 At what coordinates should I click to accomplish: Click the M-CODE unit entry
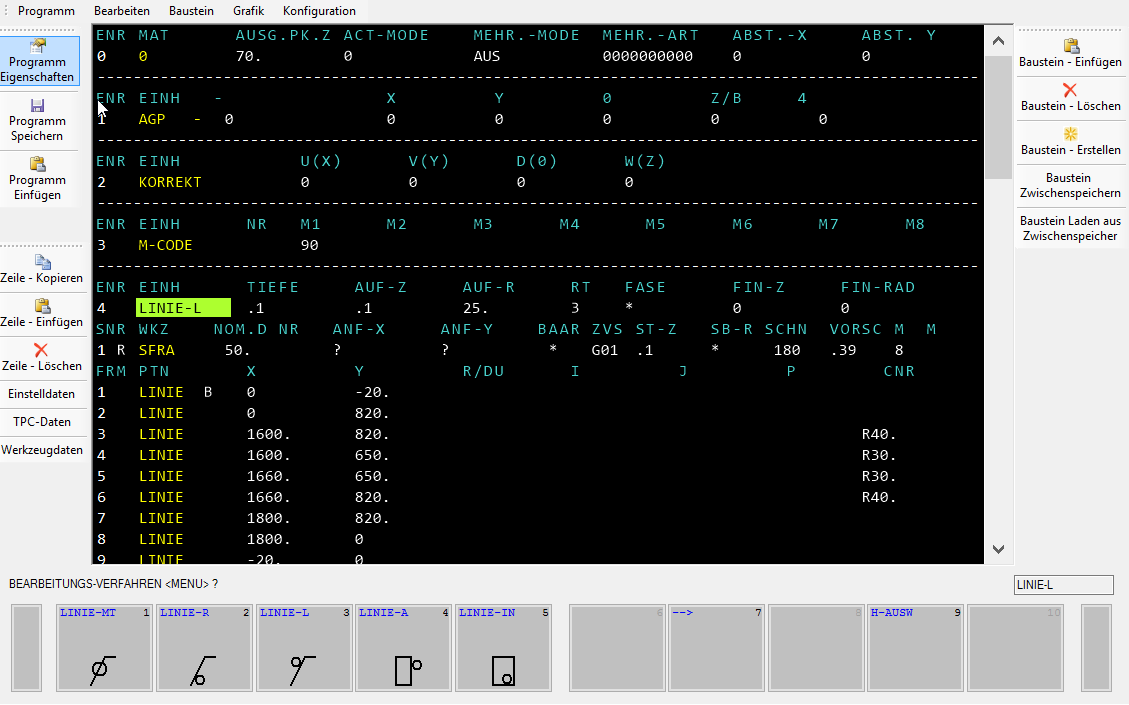point(166,246)
